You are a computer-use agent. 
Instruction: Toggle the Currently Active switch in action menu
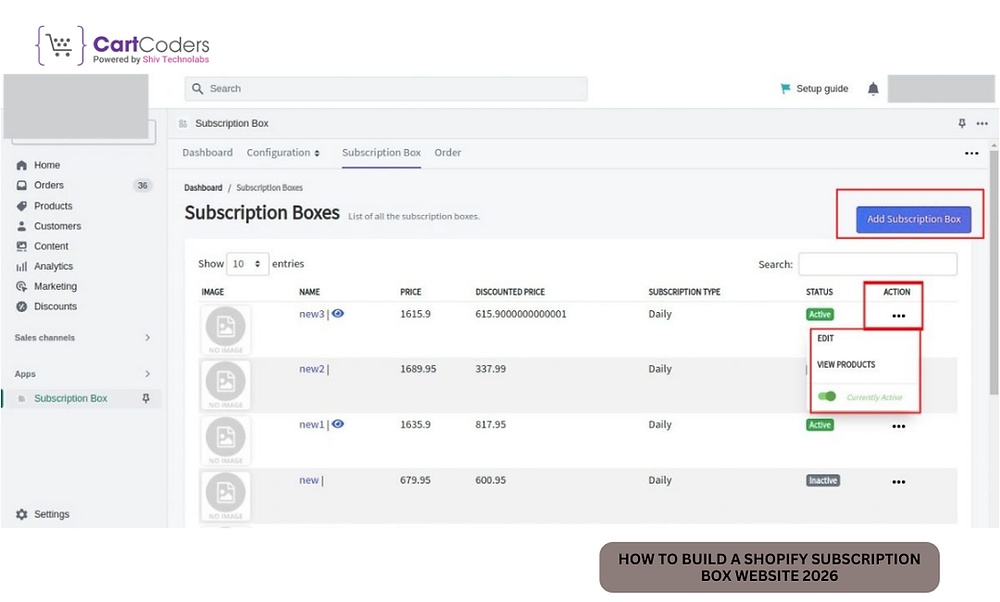pyautogui.click(x=829, y=396)
